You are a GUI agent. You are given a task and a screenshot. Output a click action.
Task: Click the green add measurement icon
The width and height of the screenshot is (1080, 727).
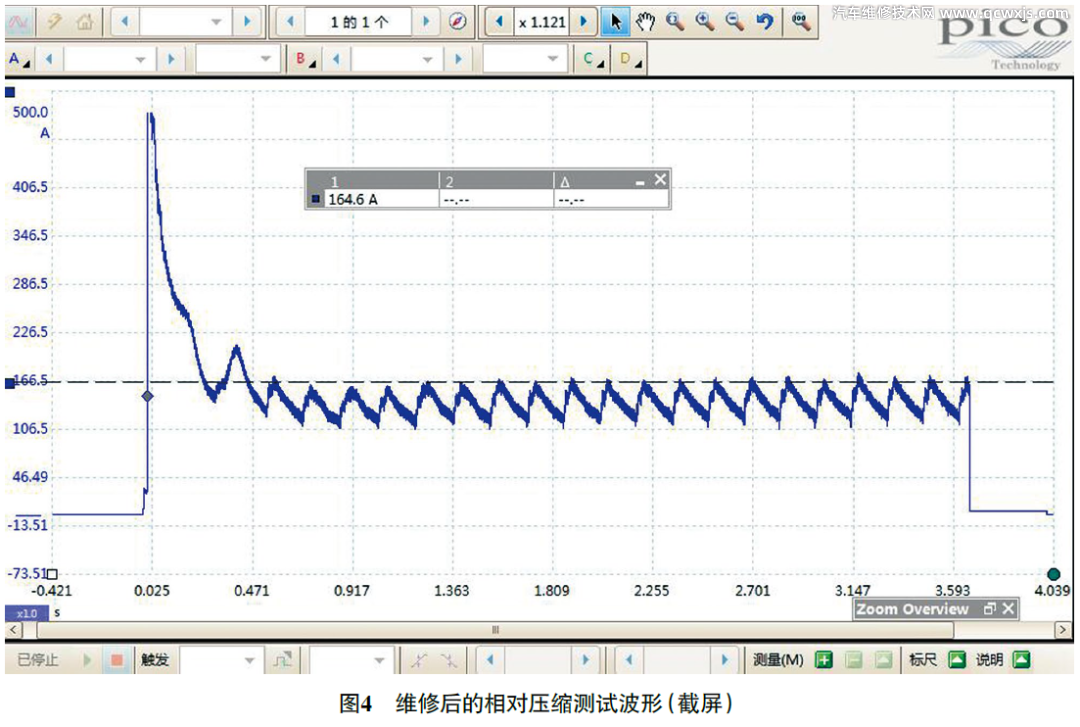click(824, 660)
